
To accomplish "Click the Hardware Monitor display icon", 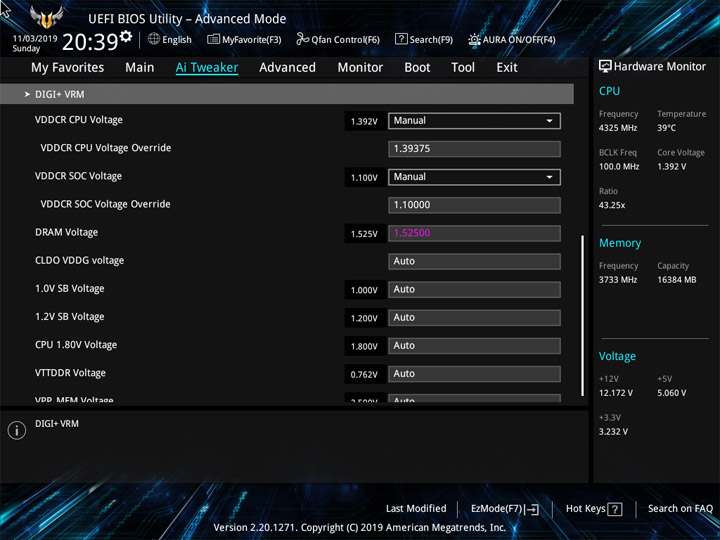I will [605, 67].
